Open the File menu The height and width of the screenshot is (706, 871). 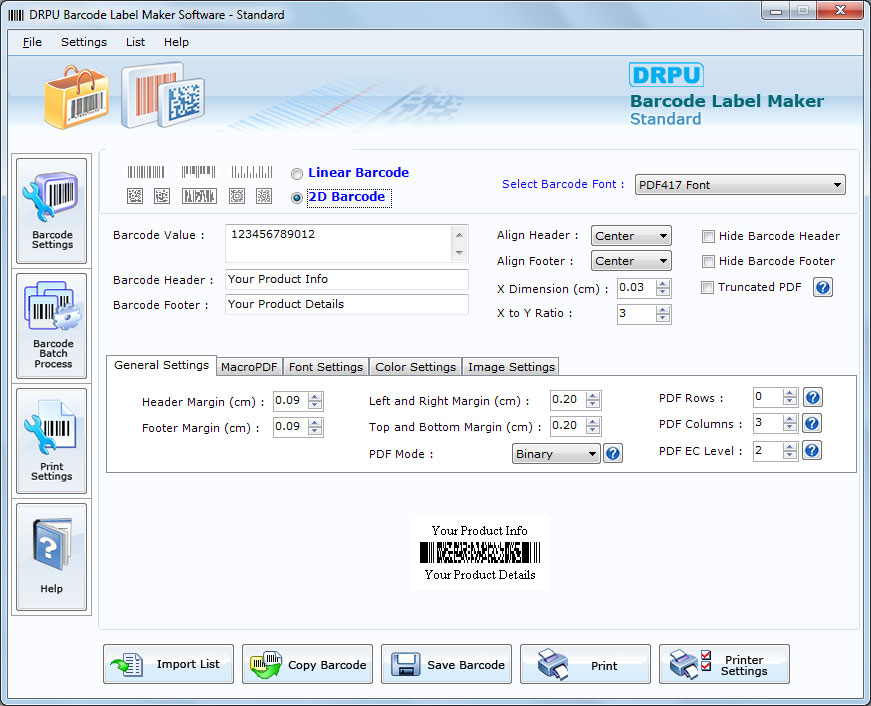32,42
